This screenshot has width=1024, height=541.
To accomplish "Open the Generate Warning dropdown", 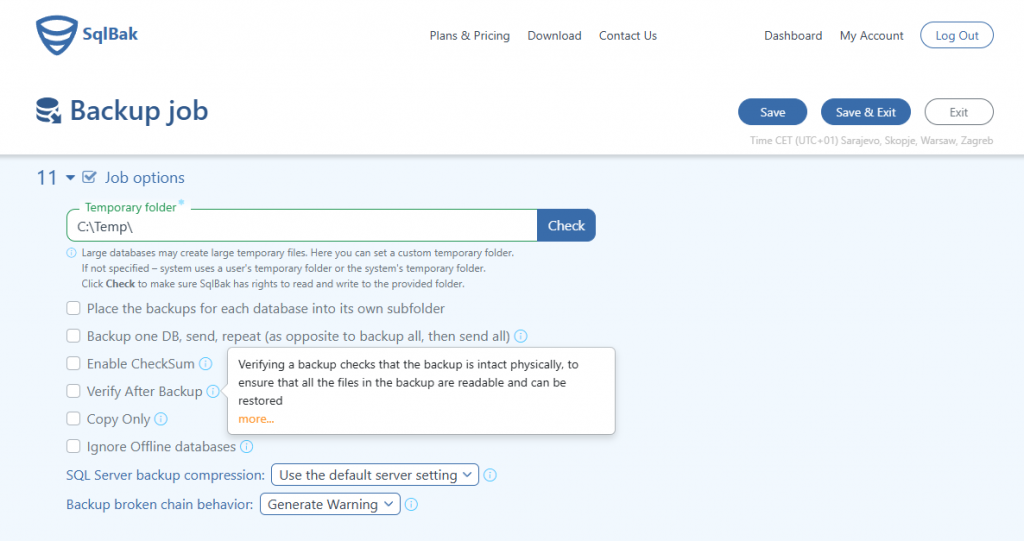I will coord(330,504).
